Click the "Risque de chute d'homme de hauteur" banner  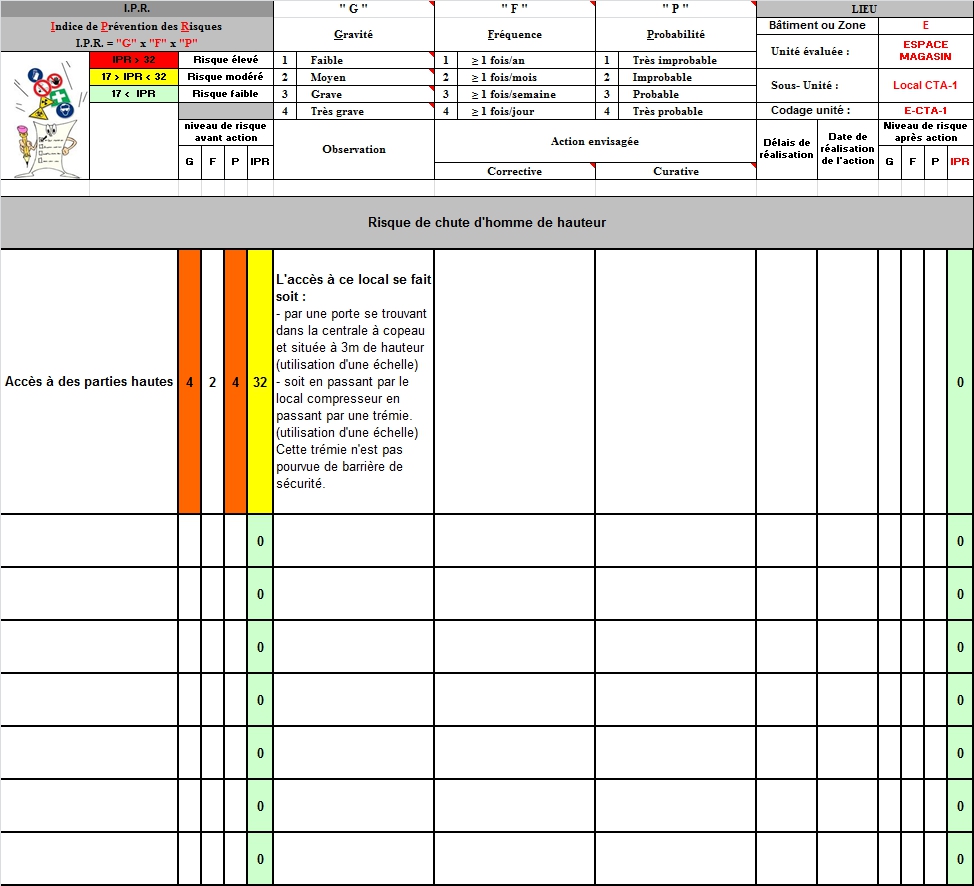click(486, 222)
